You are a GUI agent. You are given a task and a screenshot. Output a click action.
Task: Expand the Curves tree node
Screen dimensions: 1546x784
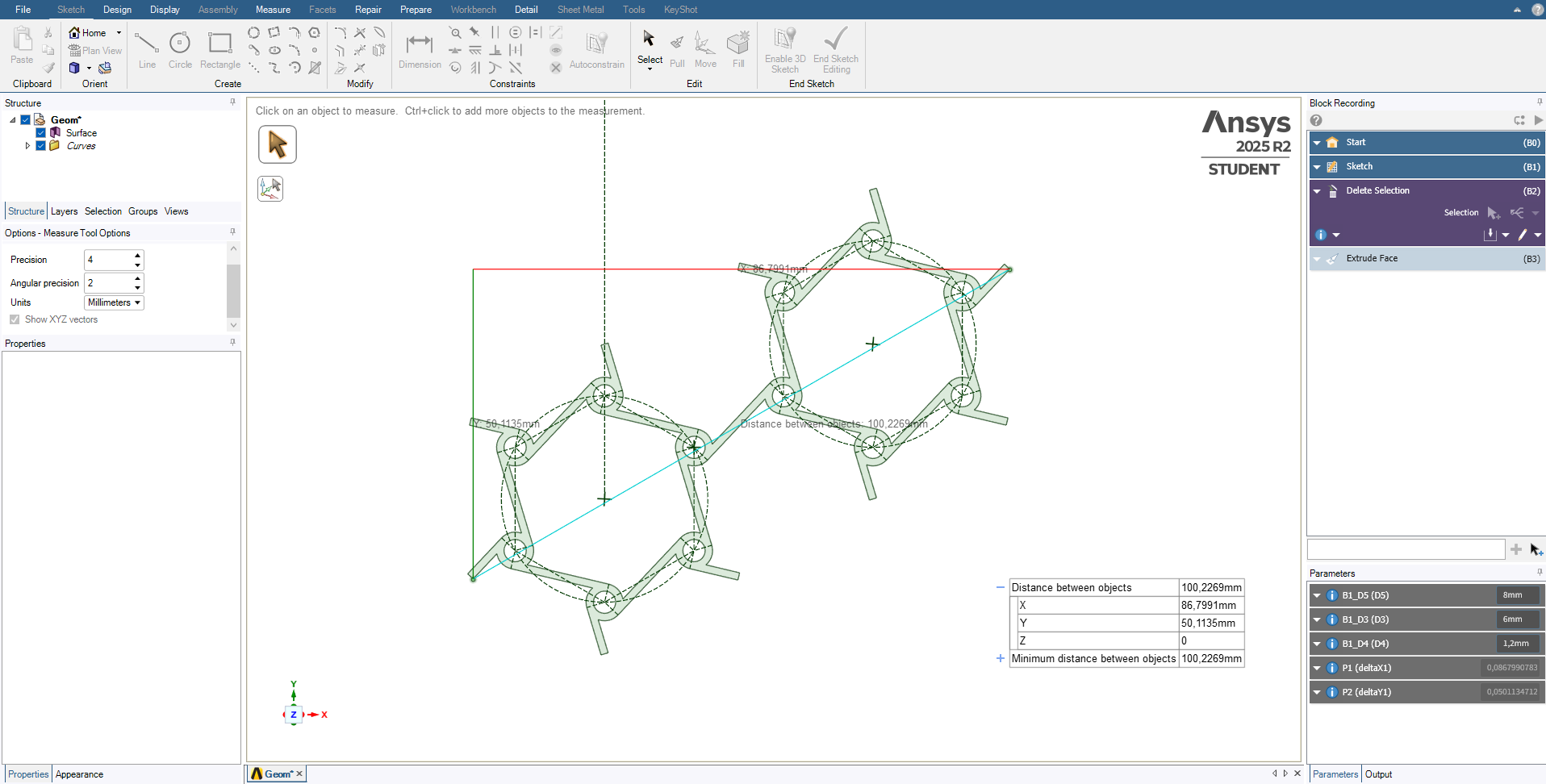coord(27,146)
